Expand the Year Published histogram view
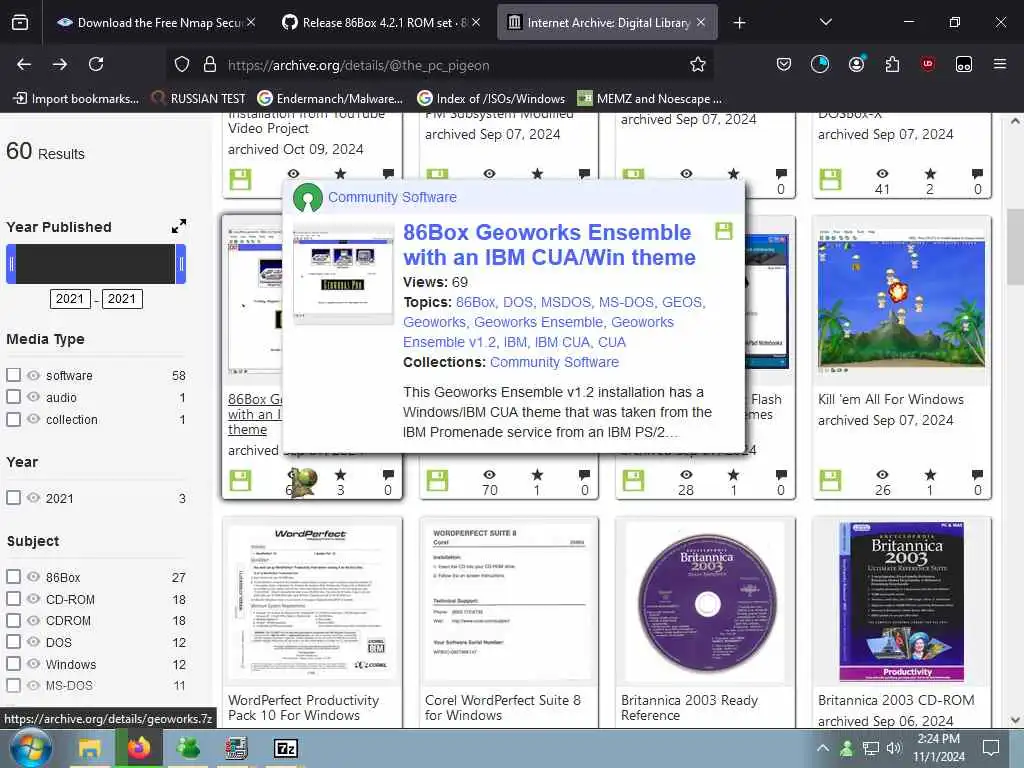 178,226
